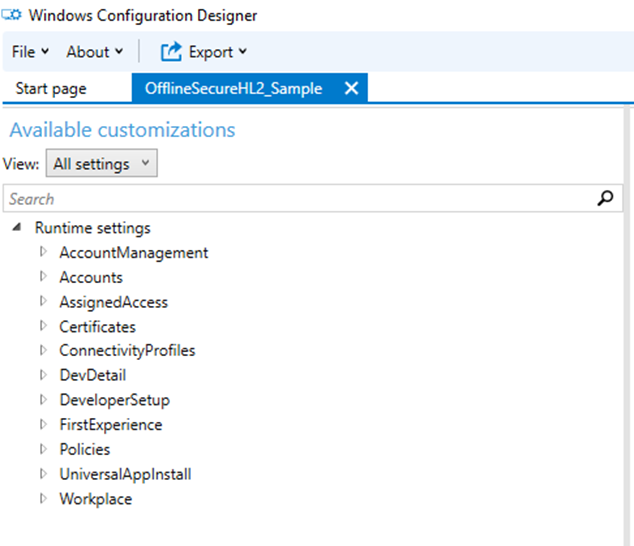Click the Windows Configuration Designer app icon

pyautogui.click(x=11, y=15)
